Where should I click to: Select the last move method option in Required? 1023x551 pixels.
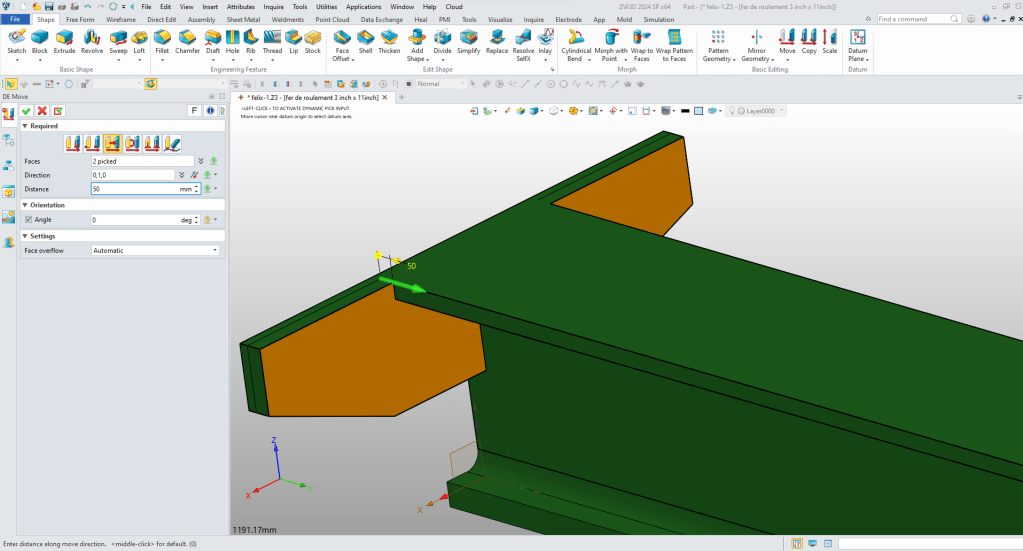tap(171, 143)
